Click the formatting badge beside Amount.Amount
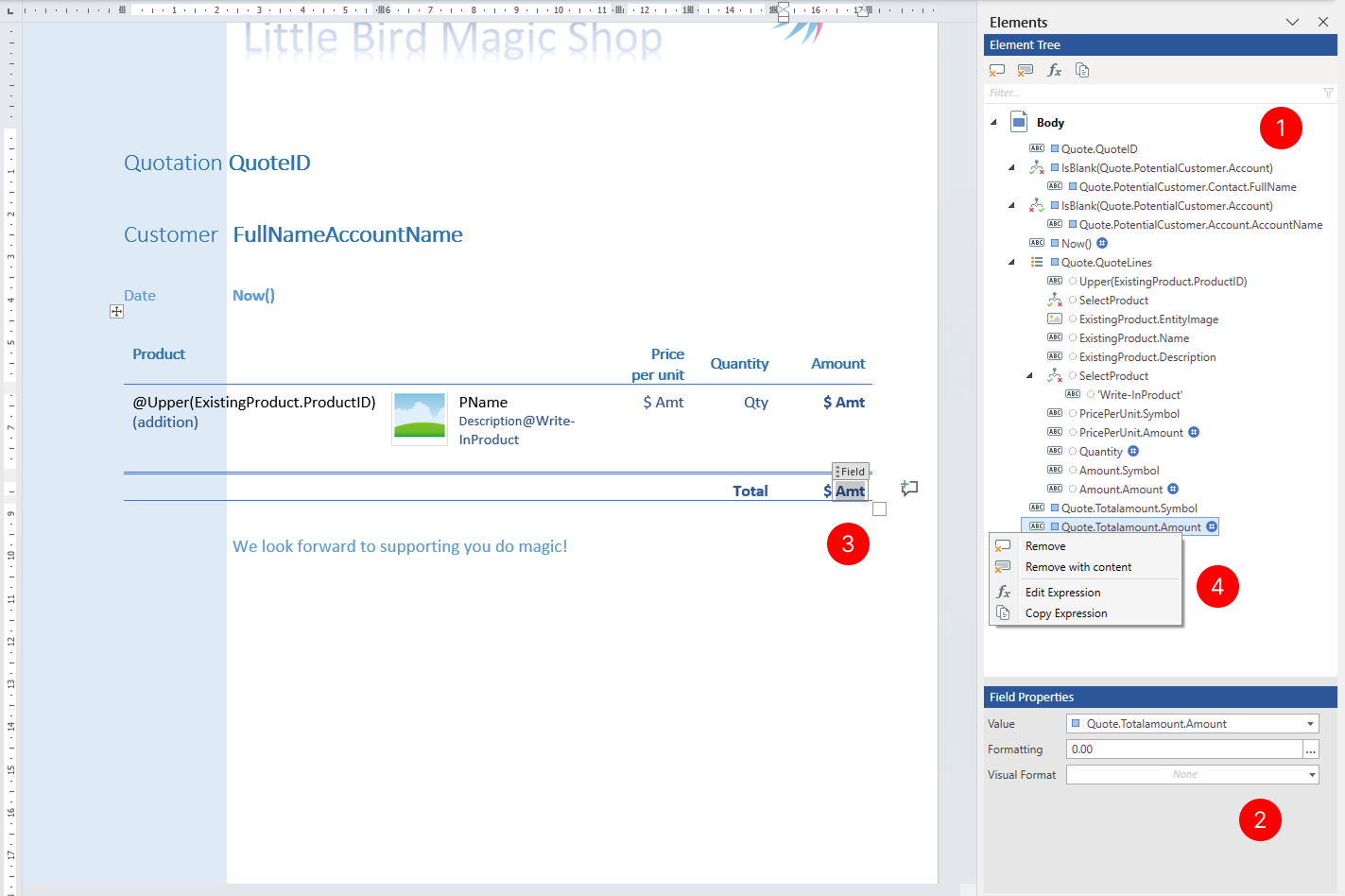Viewport: 1345px width, 896px height. click(1173, 489)
